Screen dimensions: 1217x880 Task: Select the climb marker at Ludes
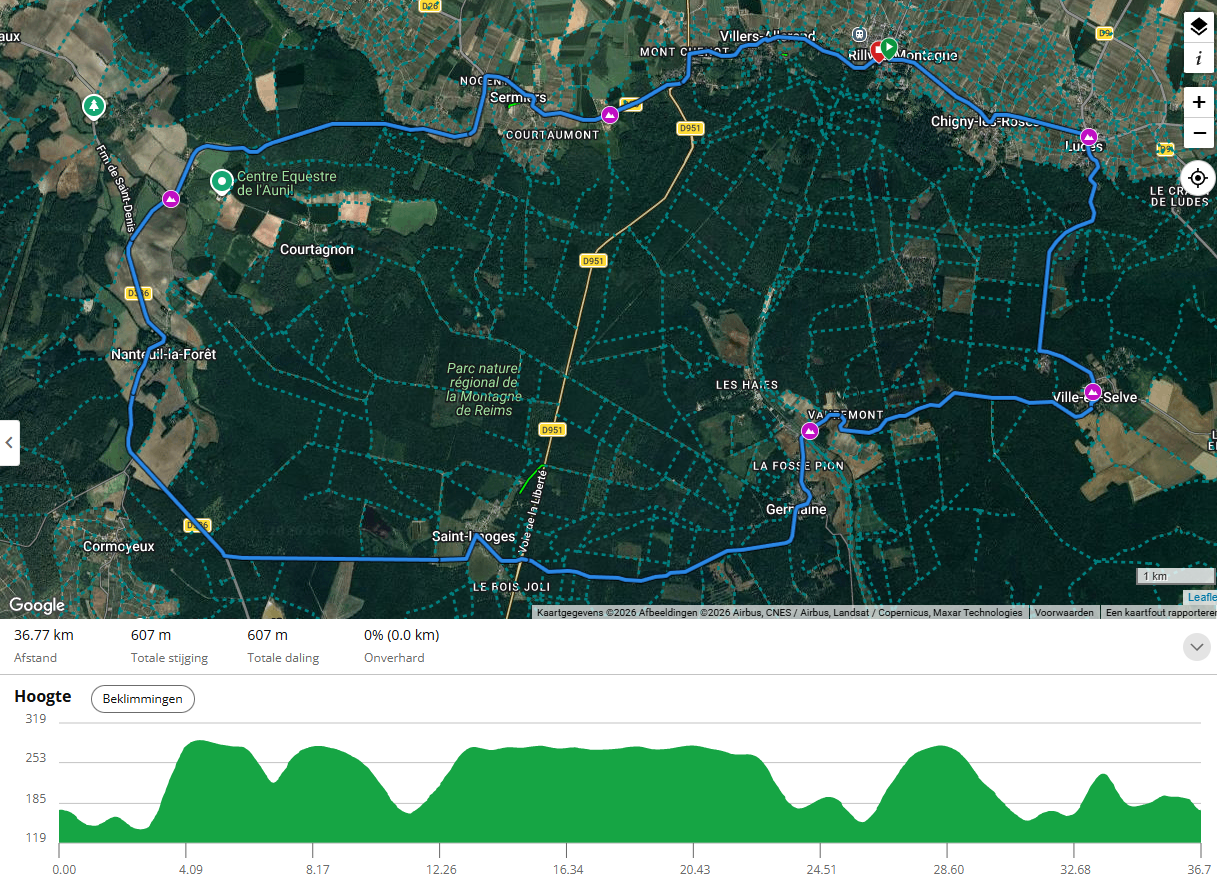(x=1089, y=136)
